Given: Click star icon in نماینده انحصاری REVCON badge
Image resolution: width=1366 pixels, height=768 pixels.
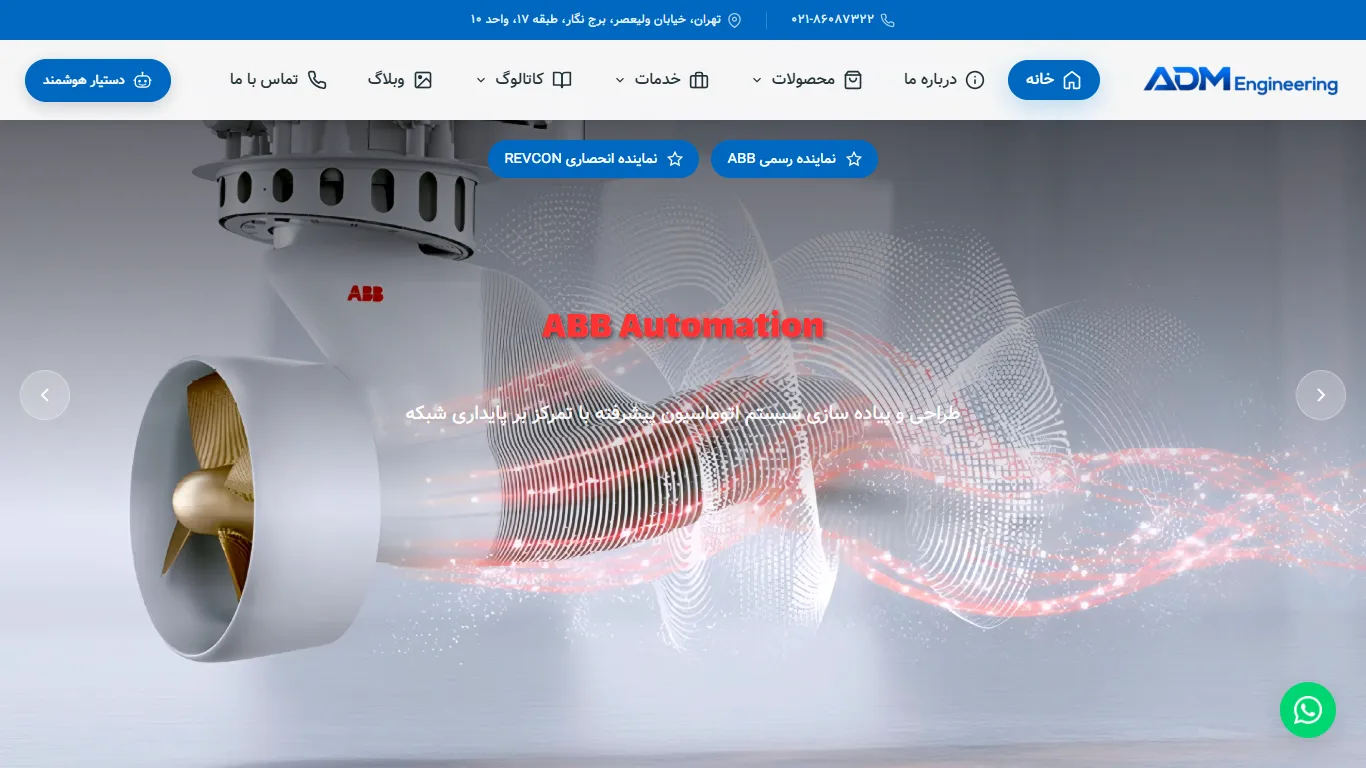Looking at the screenshot, I should (x=675, y=159).
